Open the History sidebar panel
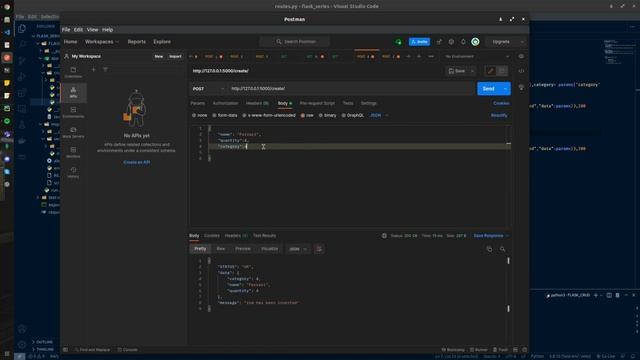This screenshot has height=360, width=640. pos(73,172)
